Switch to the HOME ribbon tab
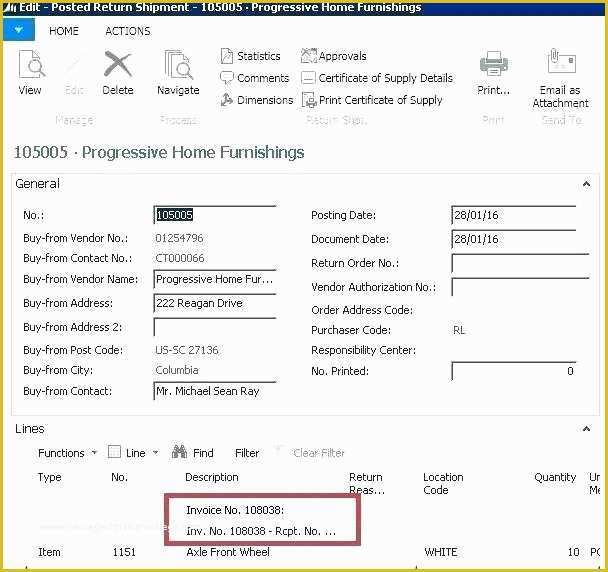The image size is (608, 572). [x=64, y=31]
